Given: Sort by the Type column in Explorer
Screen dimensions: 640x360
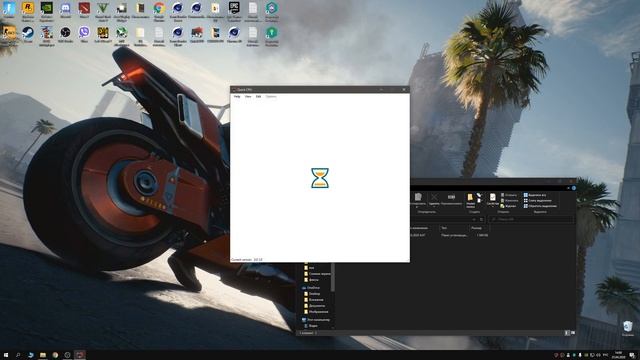Looking at the screenshot, I should (454, 228).
